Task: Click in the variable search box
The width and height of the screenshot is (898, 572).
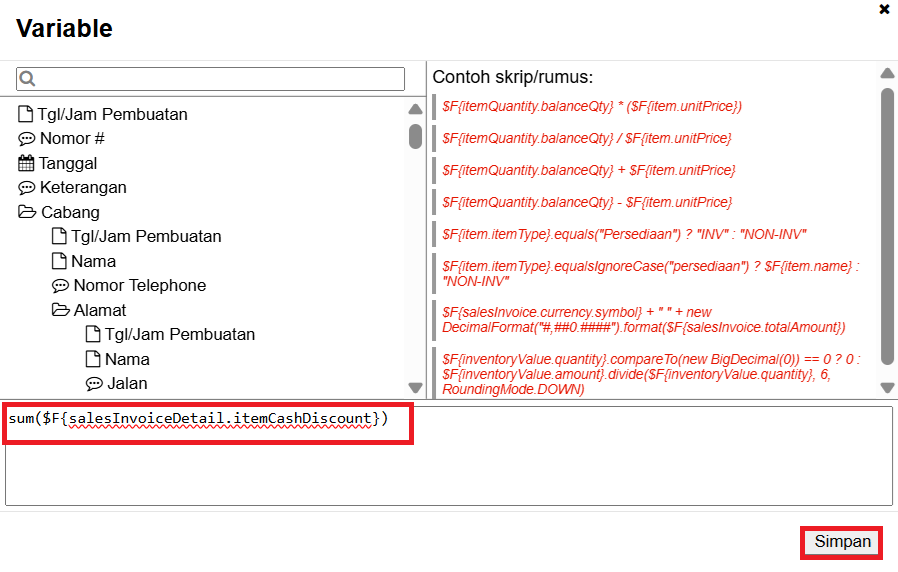Action: click(220, 80)
